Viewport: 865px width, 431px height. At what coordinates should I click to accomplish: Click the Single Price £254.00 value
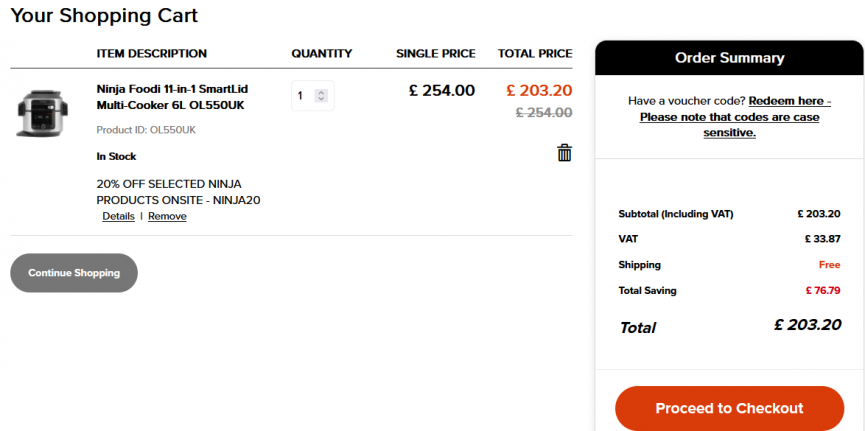442,91
